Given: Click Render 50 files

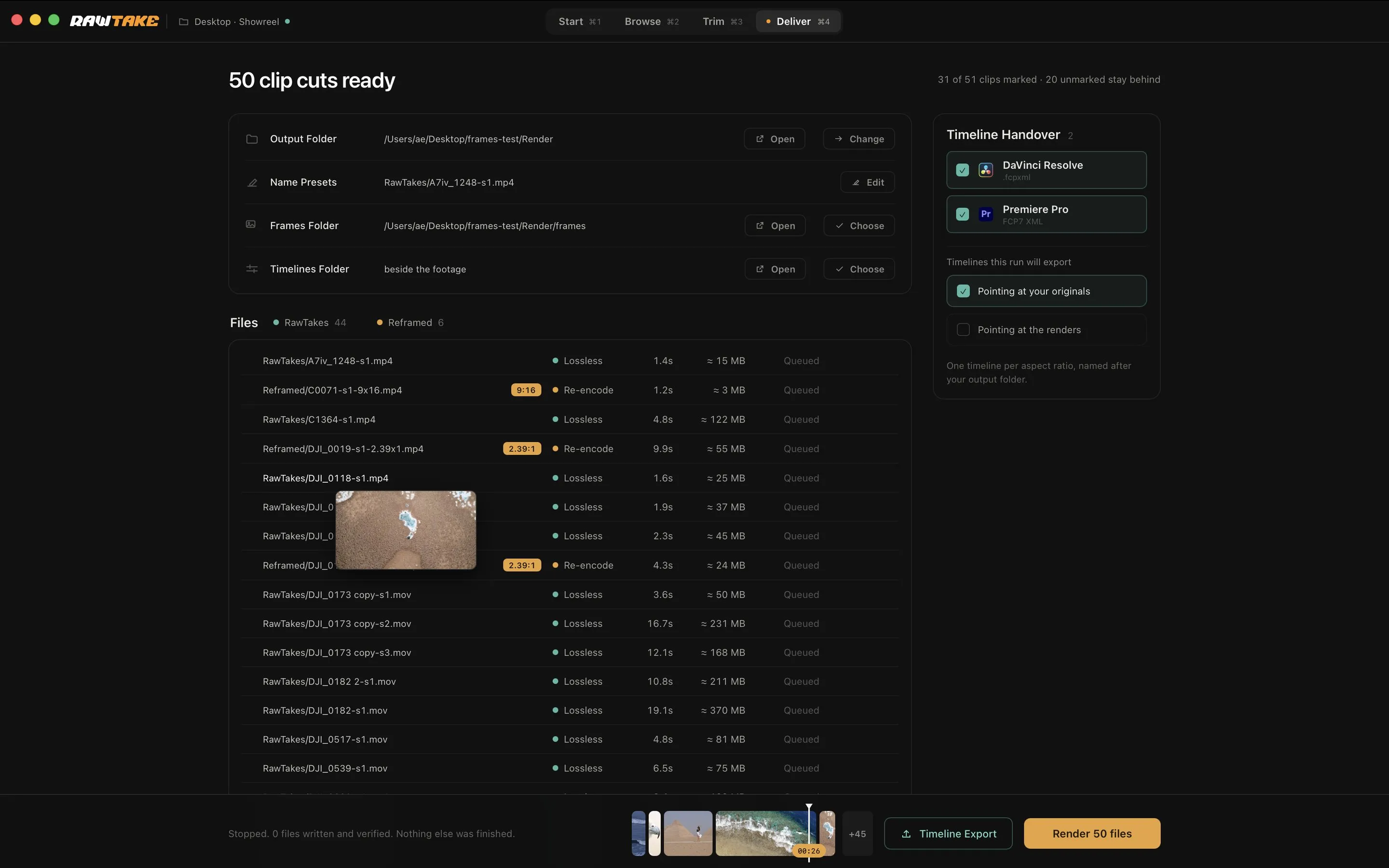Looking at the screenshot, I should [1092, 834].
